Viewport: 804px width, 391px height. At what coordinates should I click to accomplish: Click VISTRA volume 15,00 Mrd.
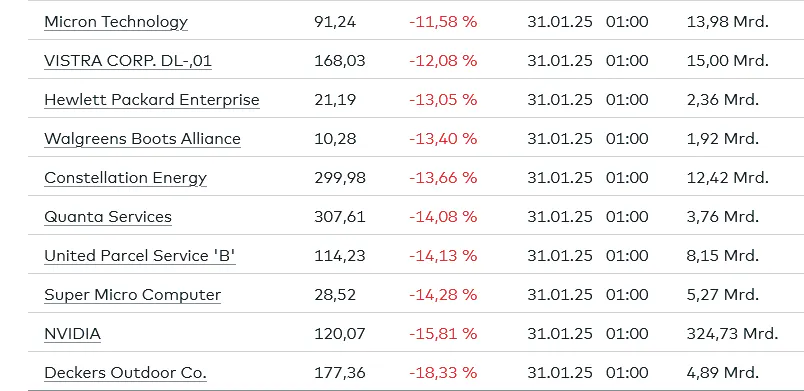coord(728,61)
